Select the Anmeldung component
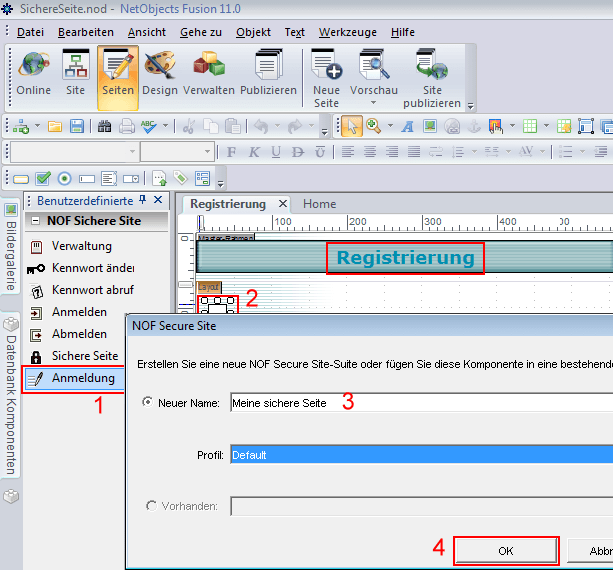Screen dimensions: 613x570 pos(74,378)
